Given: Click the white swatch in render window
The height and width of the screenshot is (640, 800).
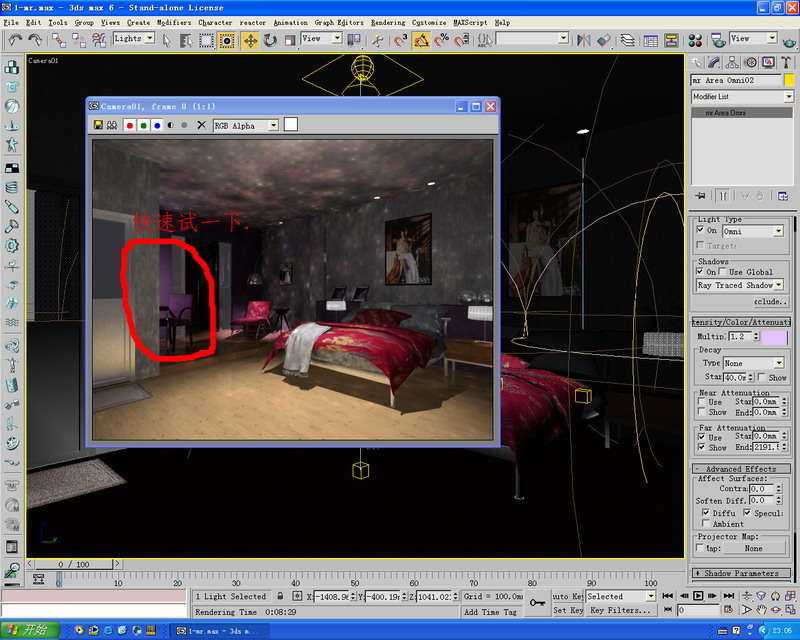Looking at the screenshot, I should click(291, 125).
